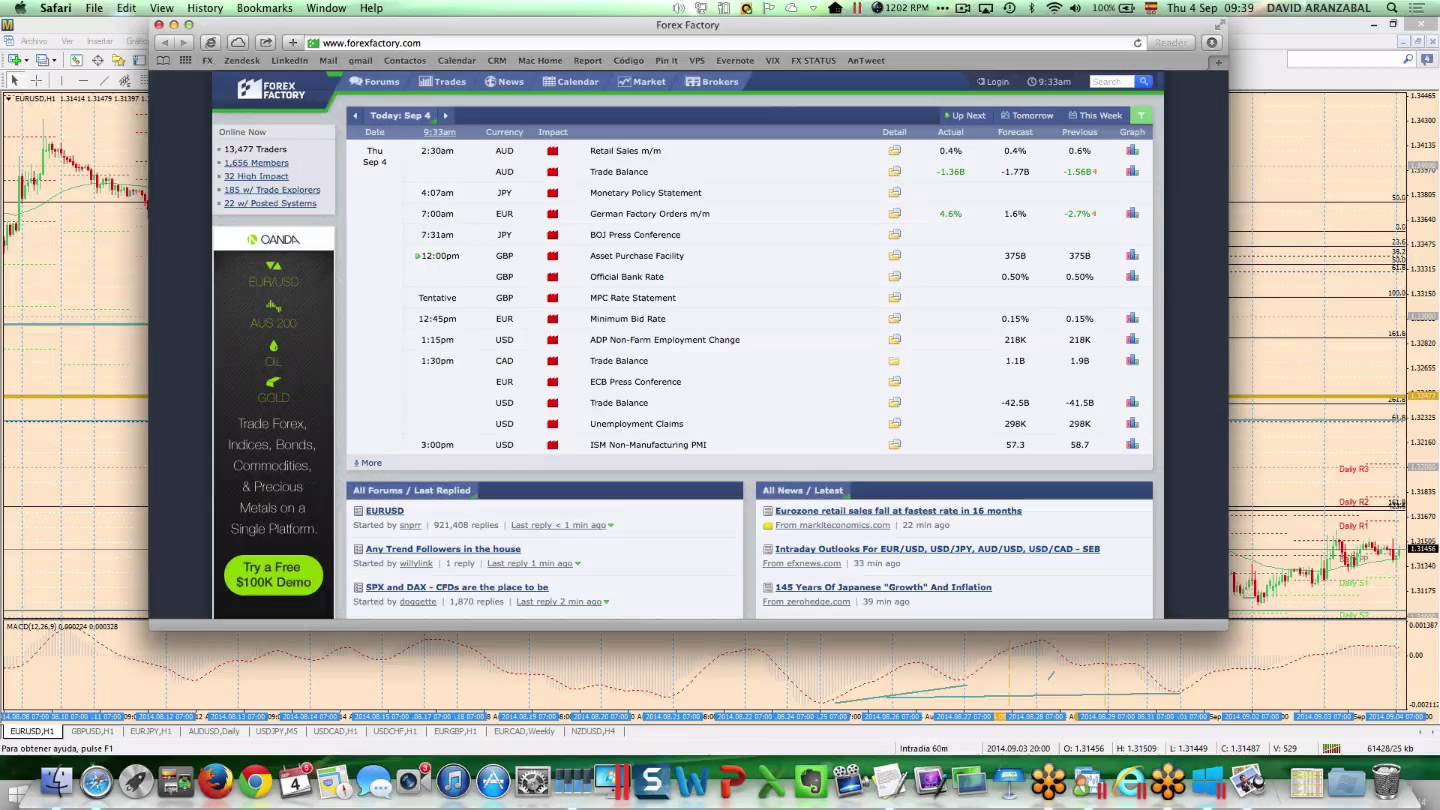Screen dimensions: 1440x810
Task: Open detail folder for Unemployment Claims
Action: (x=894, y=424)
